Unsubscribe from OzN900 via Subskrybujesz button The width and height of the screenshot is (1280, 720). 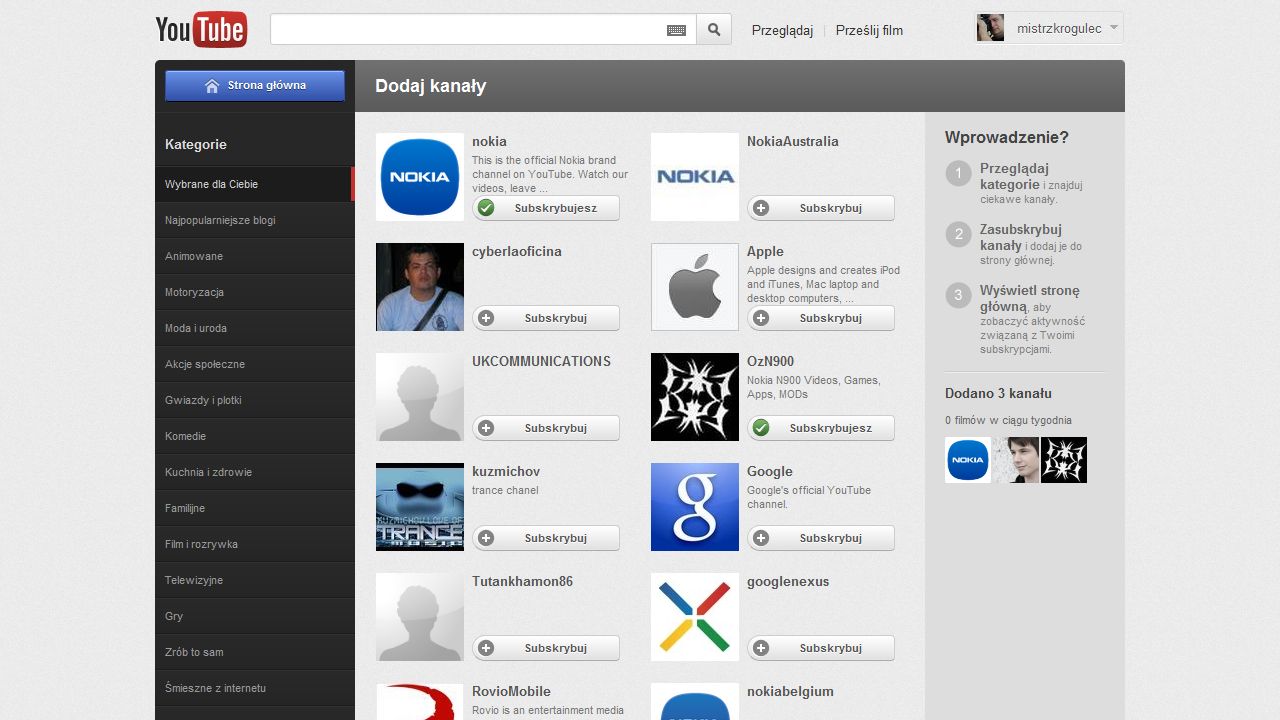pyautogui.click(x=821, y=428)
